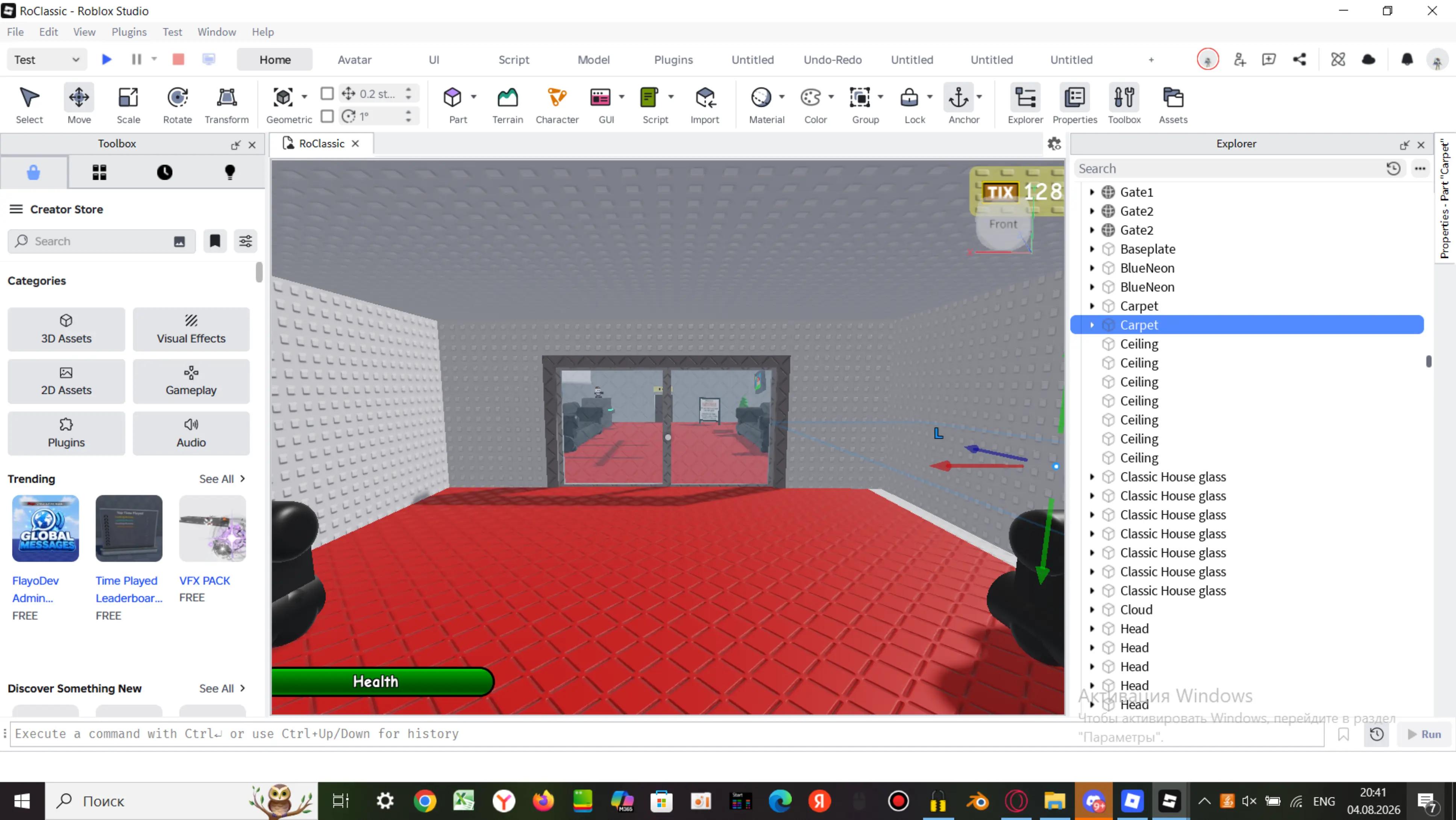The height and width of the screenshot is (820, 1456).
Task: Select the Move tool
Action: click(x=79, y=104)
